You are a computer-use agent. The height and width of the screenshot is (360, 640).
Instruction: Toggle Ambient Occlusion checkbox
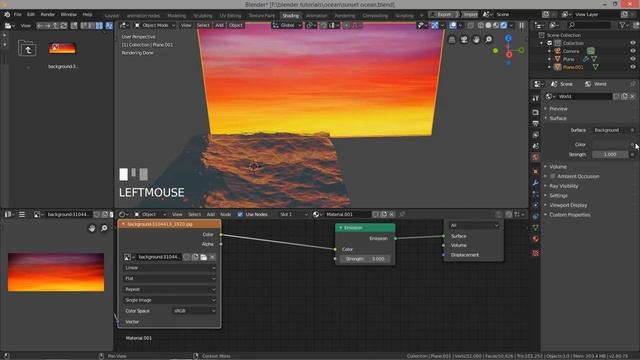[x=552, y=176]
